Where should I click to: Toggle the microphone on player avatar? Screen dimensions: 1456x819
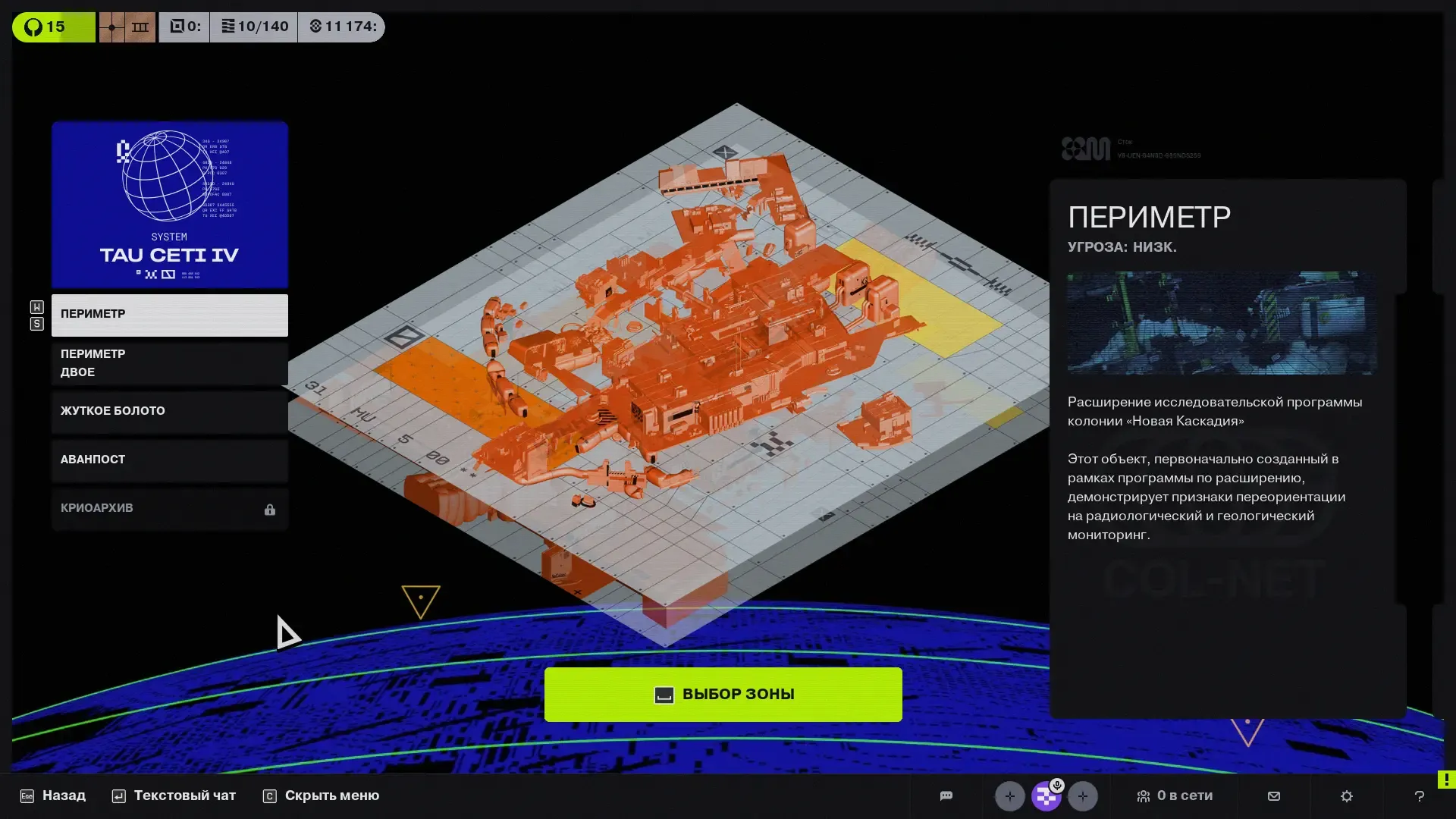[1057, 785]
